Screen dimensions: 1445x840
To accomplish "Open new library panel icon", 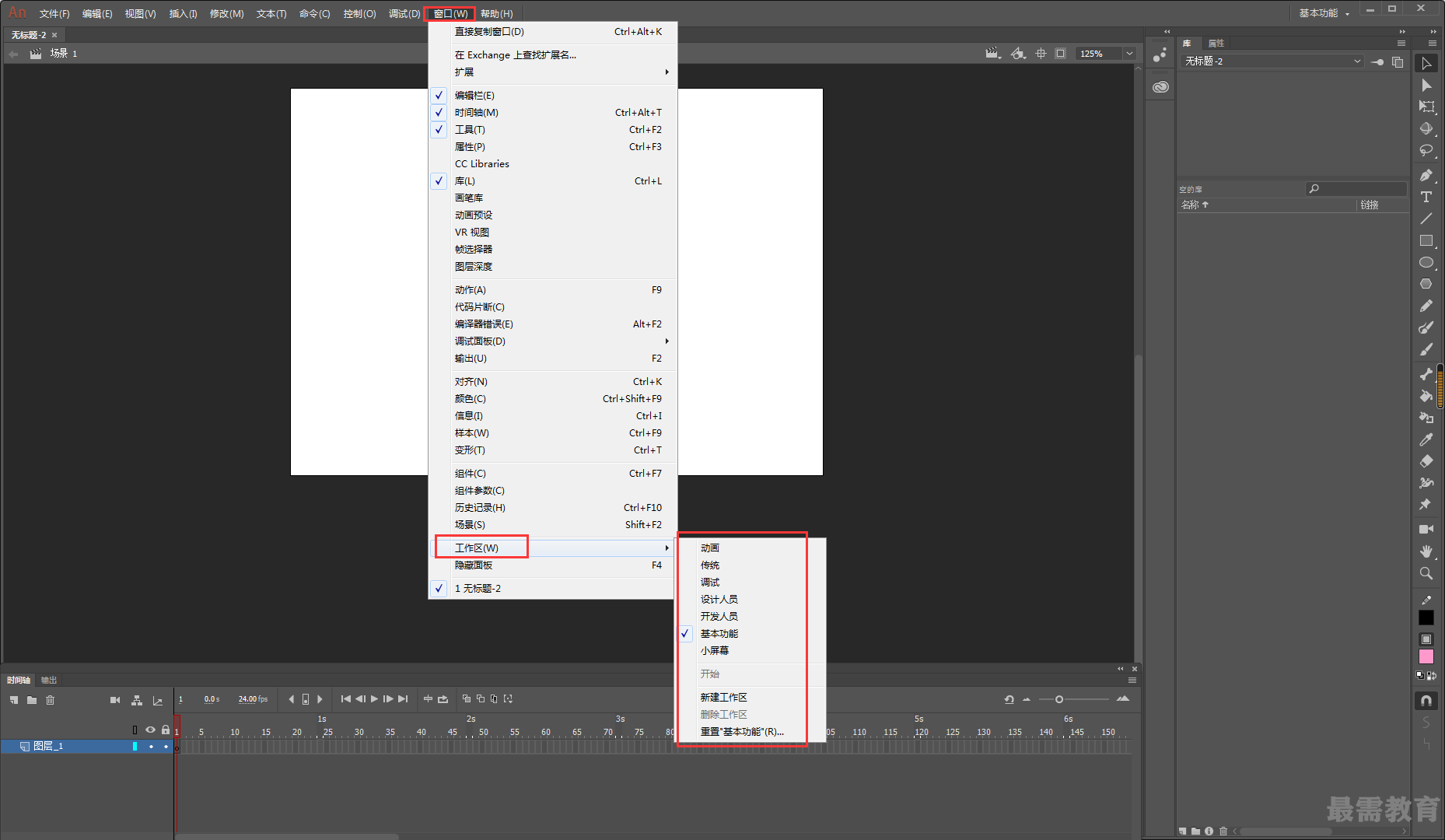I will point(1398,61).
